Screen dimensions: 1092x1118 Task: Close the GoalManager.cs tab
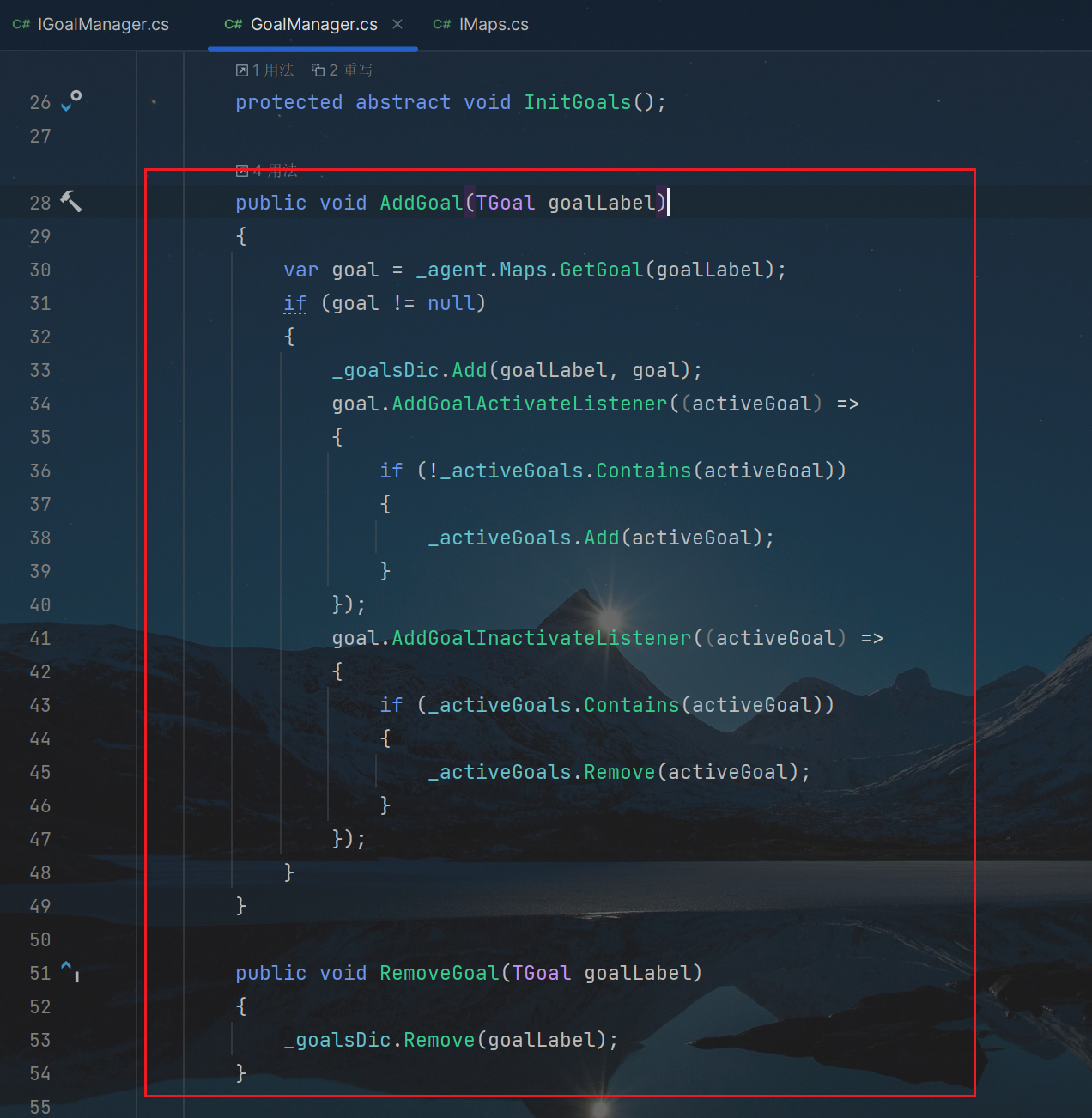397,24
